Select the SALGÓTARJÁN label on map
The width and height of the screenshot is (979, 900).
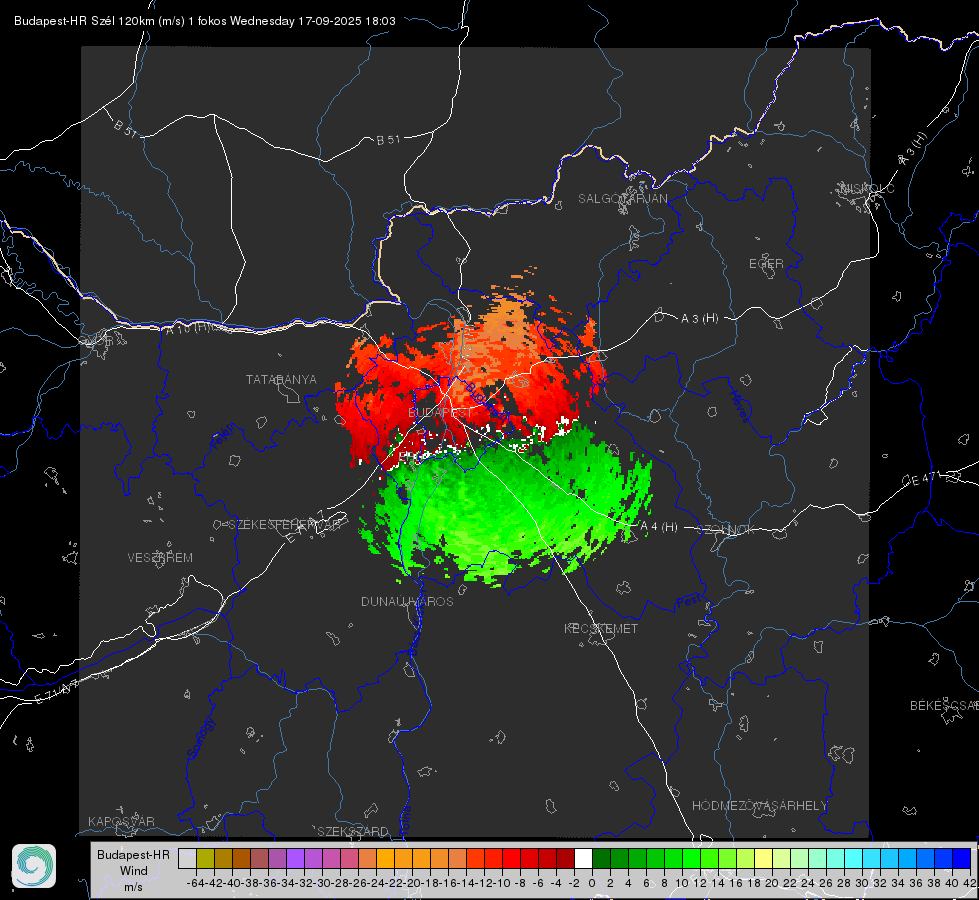pyautogui.click(x=622, y=199)
